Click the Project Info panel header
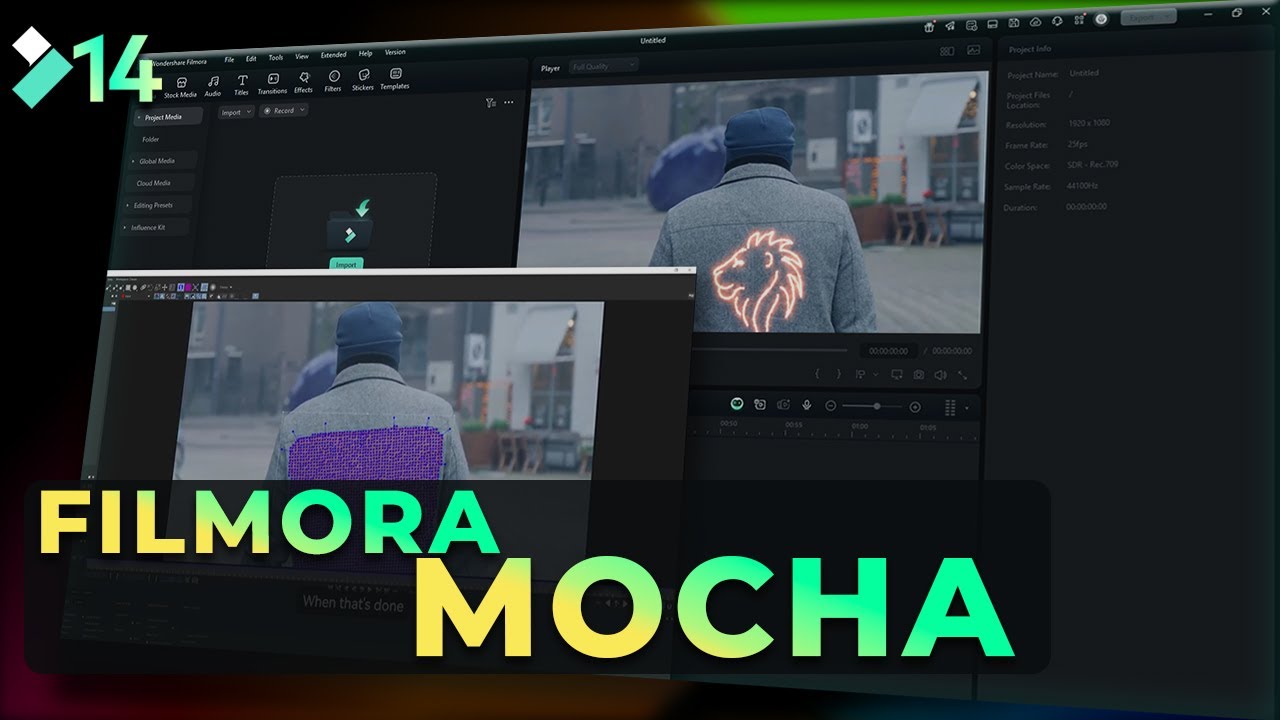The image size is (1280, 720). (x=1029, y=49)
